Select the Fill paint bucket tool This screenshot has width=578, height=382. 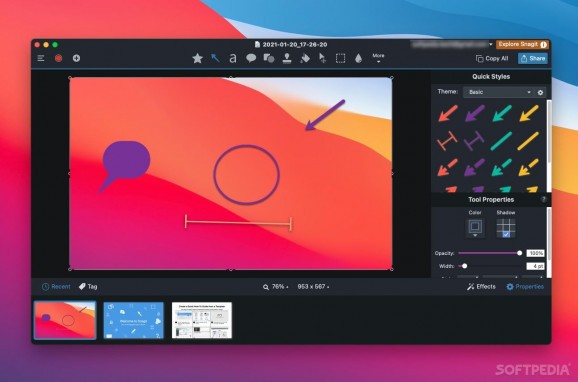[x=305, y=58]
